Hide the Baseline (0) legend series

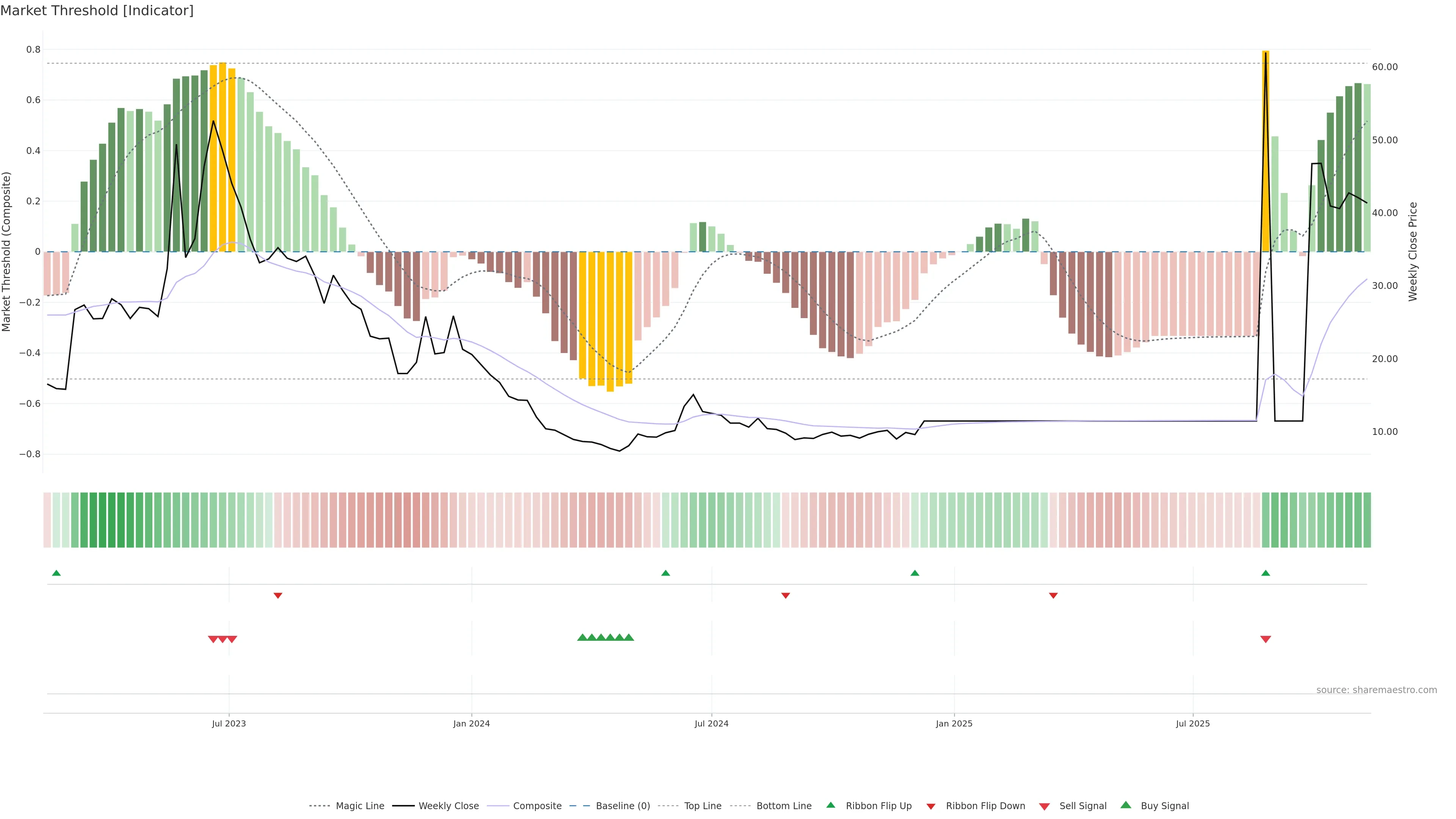click(622, 806)
